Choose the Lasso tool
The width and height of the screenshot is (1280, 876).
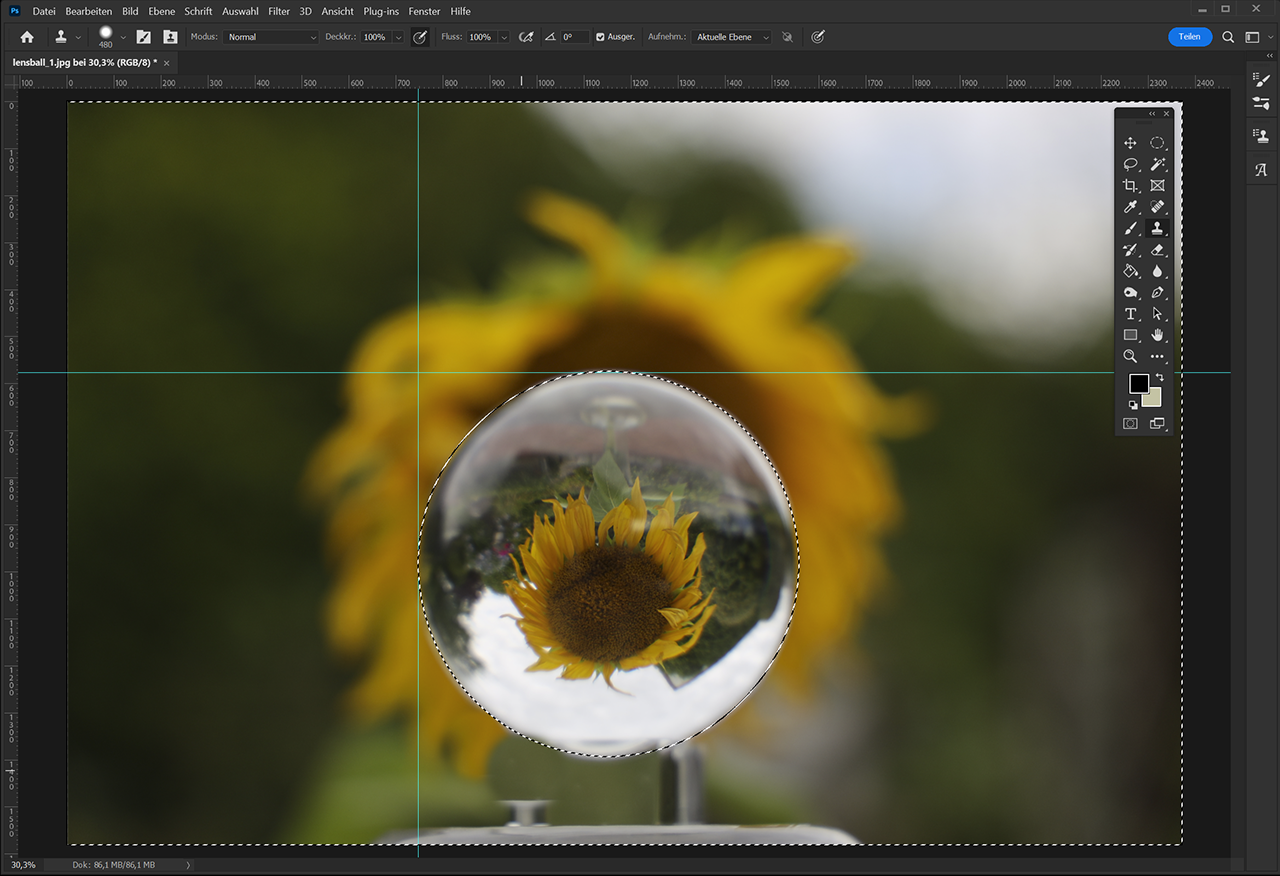pyautogui.click(x=1130, y=164)
